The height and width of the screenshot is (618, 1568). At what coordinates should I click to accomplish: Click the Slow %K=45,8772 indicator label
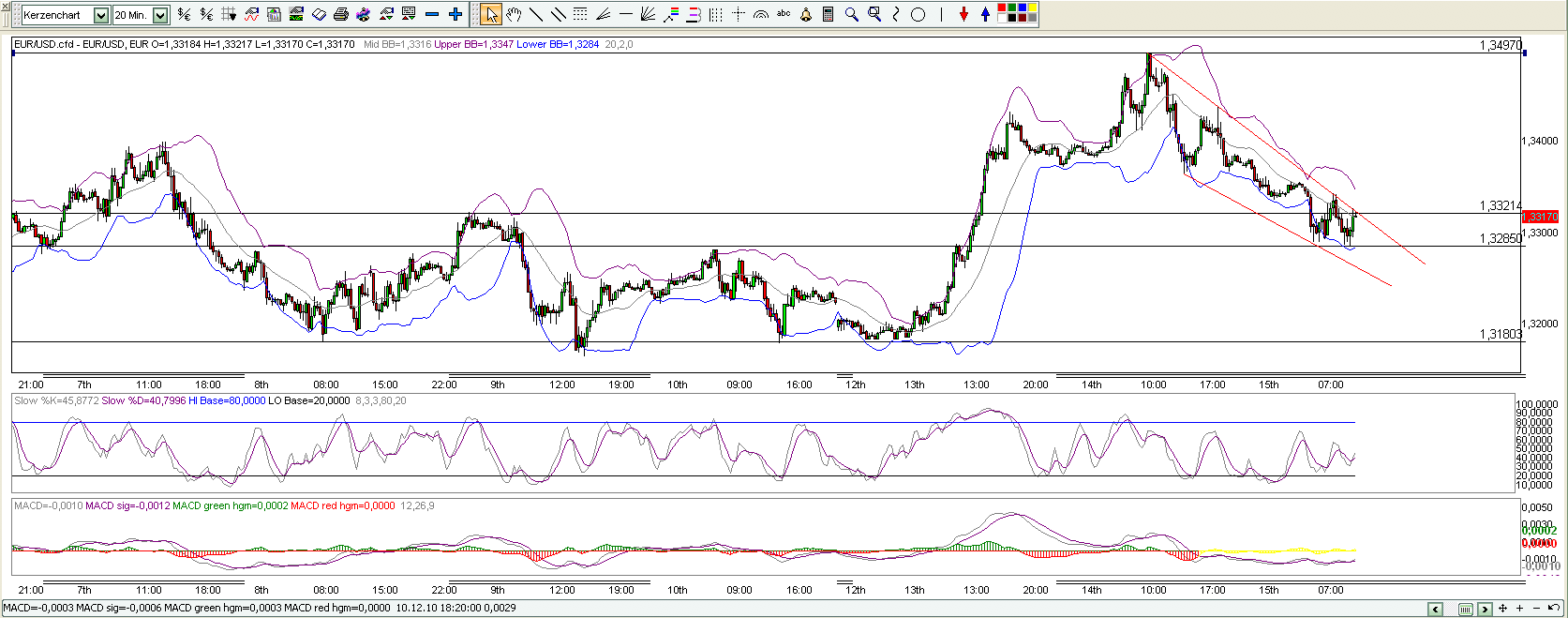coord(56,400)
